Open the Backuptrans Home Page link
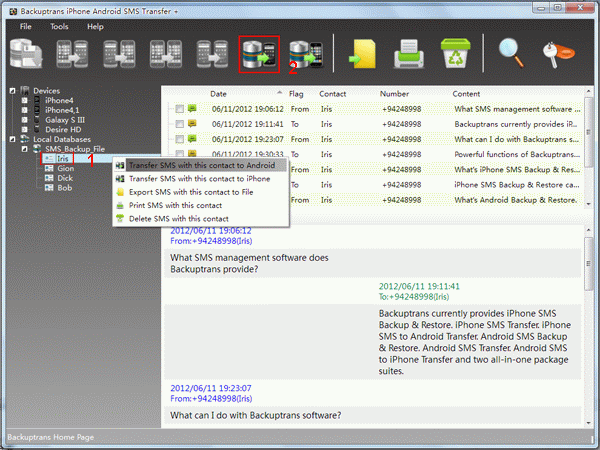The width and height of the screenshot is (600, 450). tap(51, 437)
